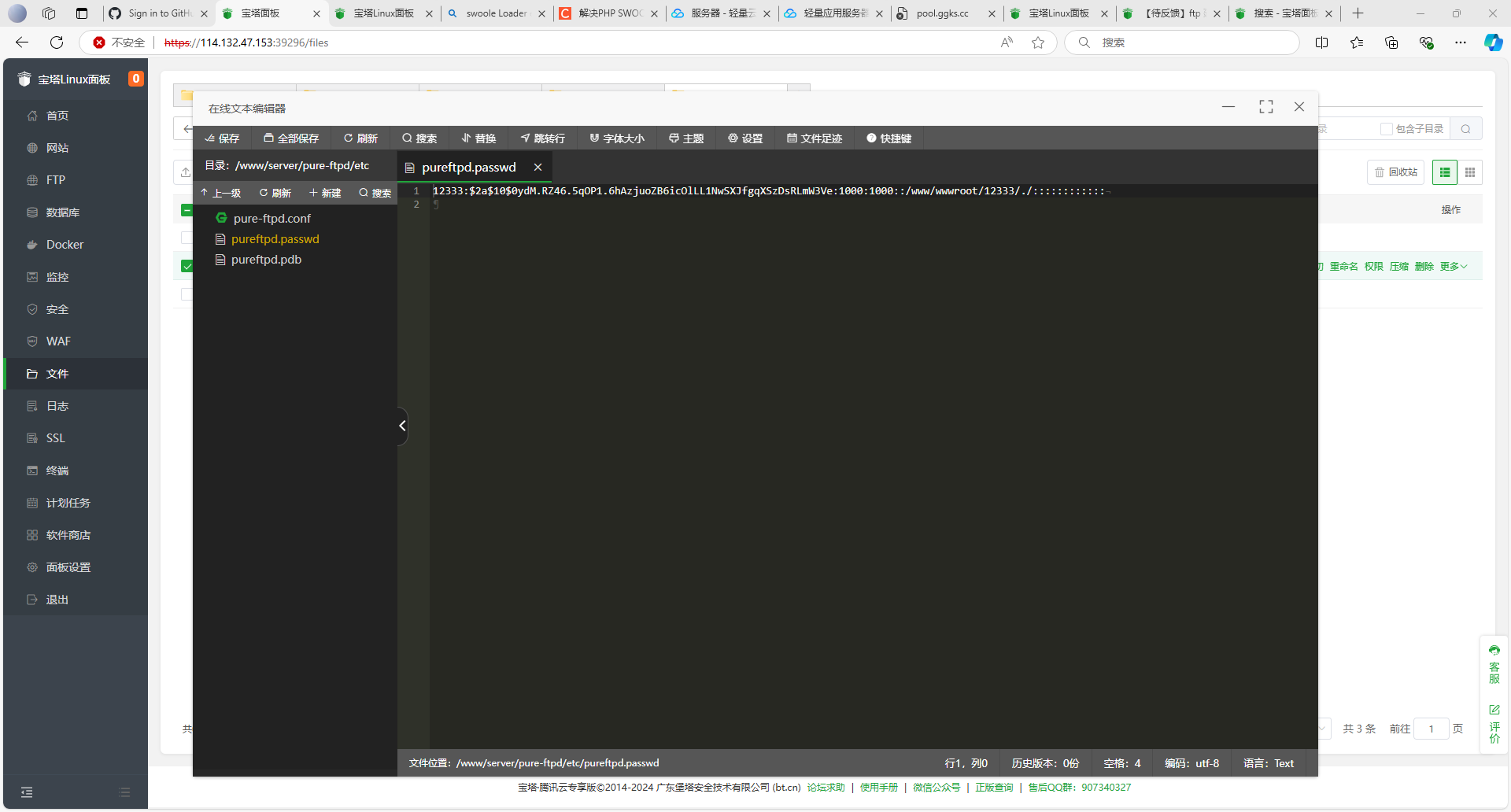
Task: Click browser reload button
Action: coord(57,42)
